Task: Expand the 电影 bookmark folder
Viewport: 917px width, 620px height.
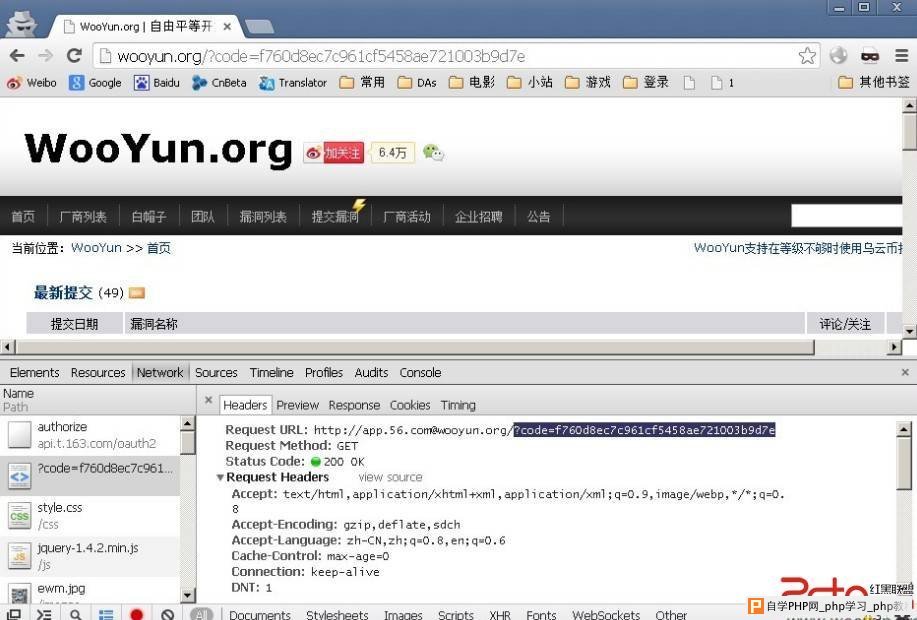Action: [x=471, y=82]
